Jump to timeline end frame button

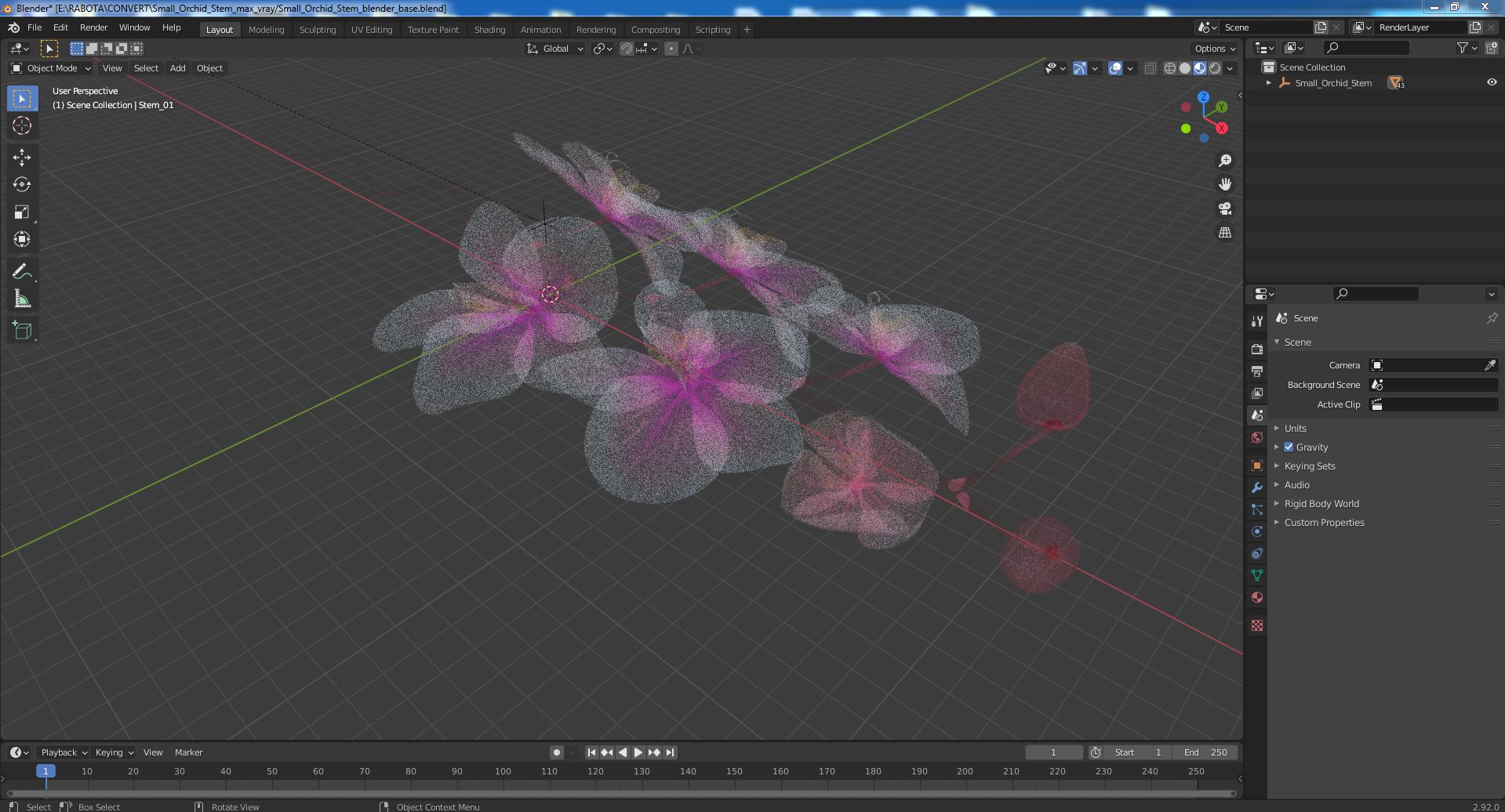[x=670, y=752]
